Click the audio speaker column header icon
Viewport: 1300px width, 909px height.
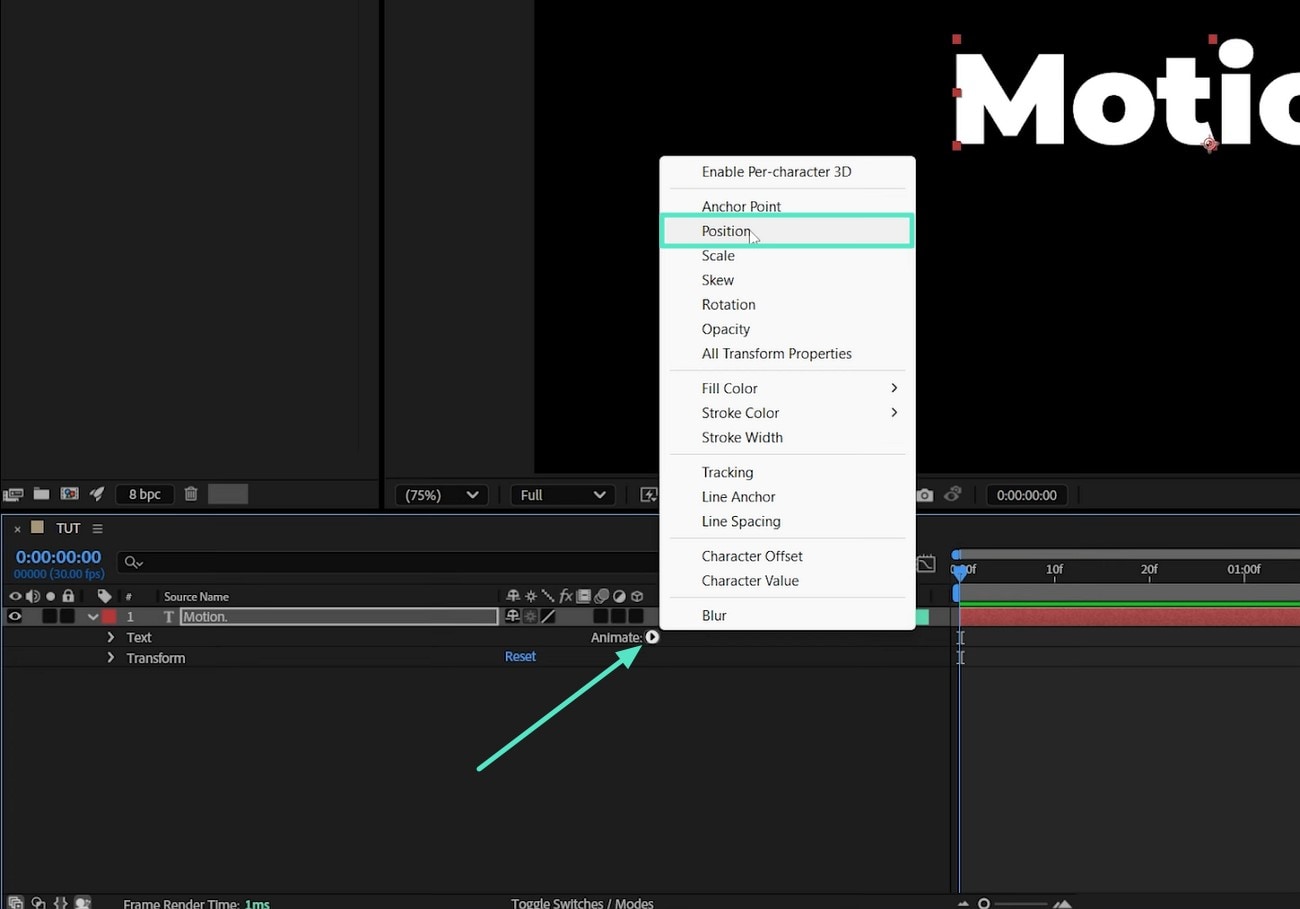point(32,596)
